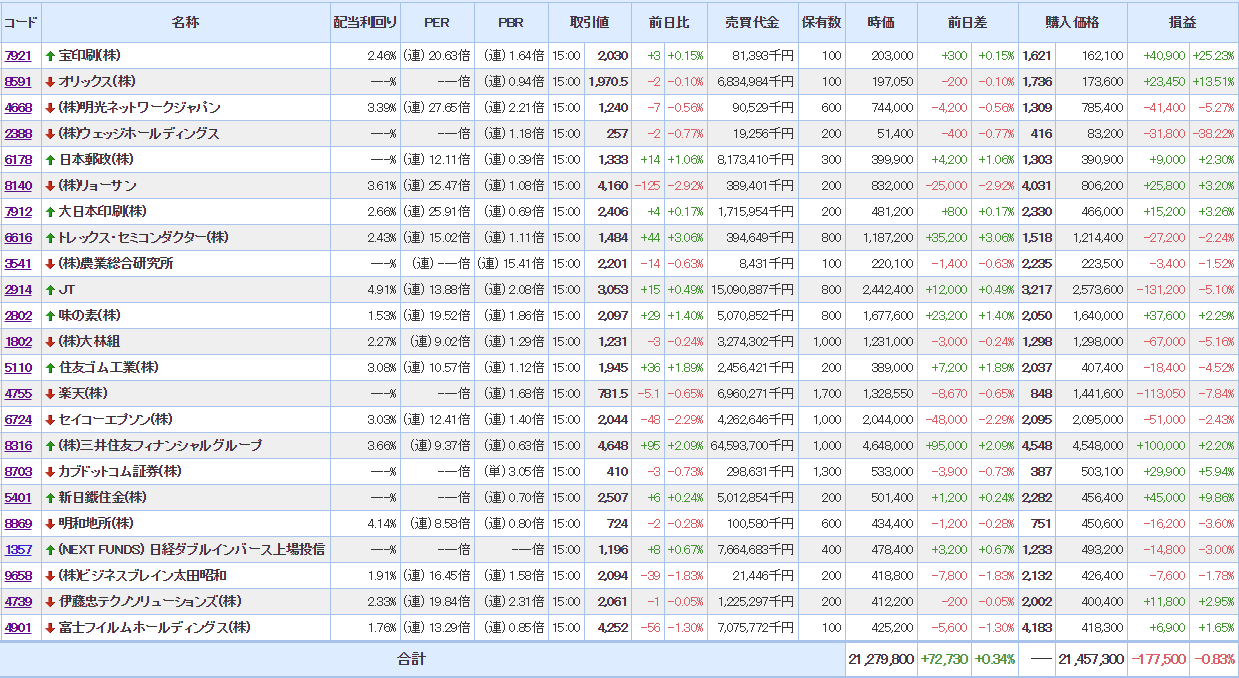Click the 合計 total row label

click(x=411, y=660)
